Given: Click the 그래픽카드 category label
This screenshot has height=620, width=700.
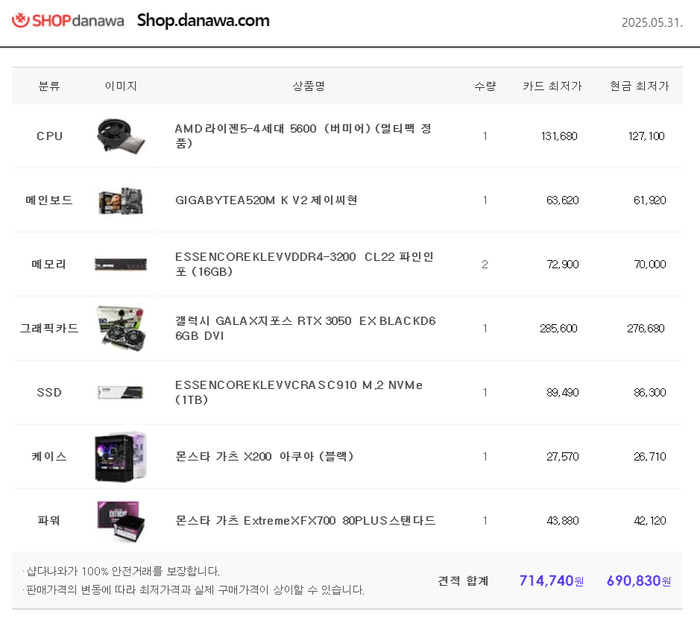Looking at the screenshot, I should (x=49, y=329).
